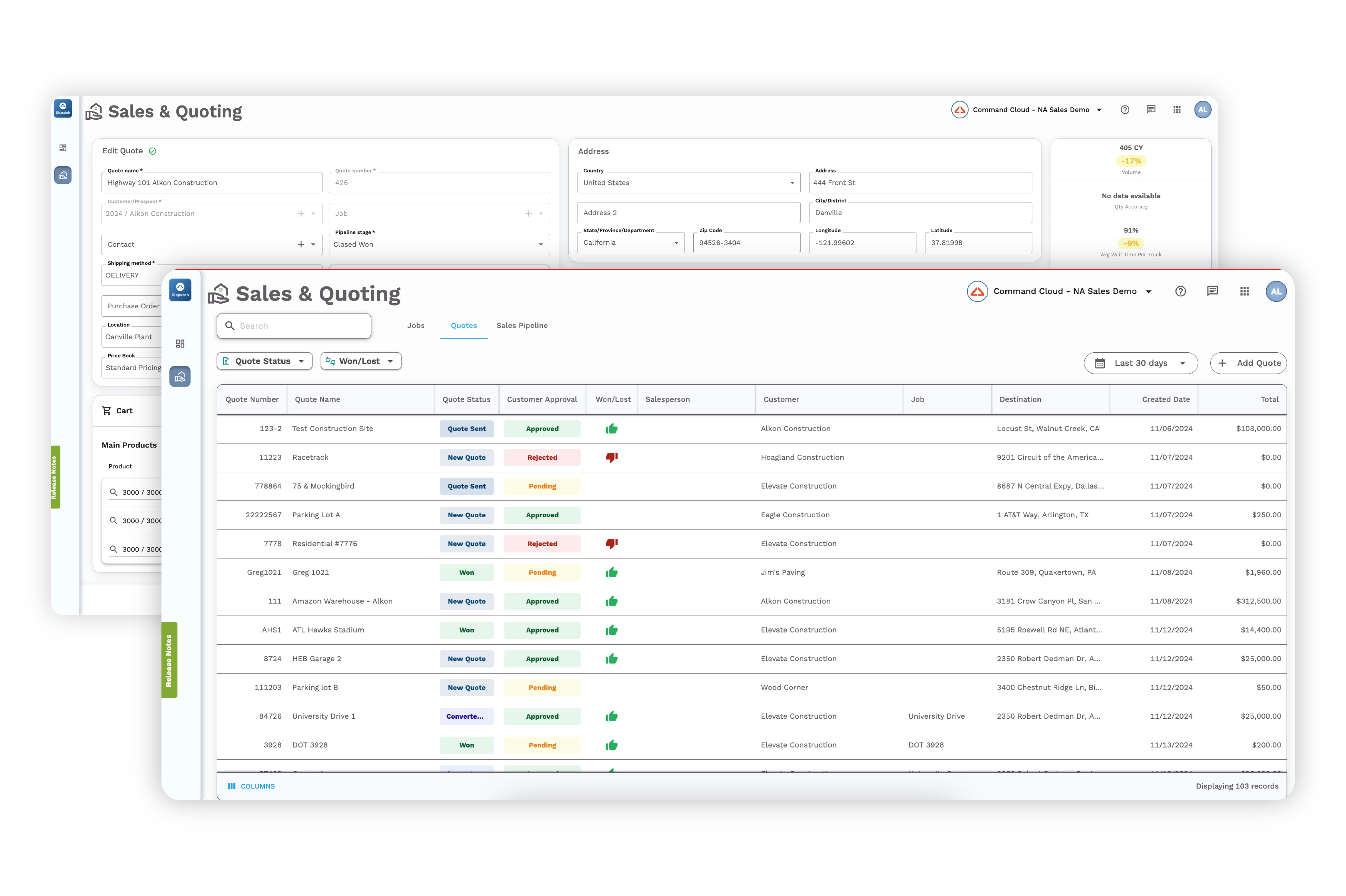Image resolution: width=1346 pixels, height=896 pixels.
Task: Click the green Release Notes side tab
Action: point(169,660)
